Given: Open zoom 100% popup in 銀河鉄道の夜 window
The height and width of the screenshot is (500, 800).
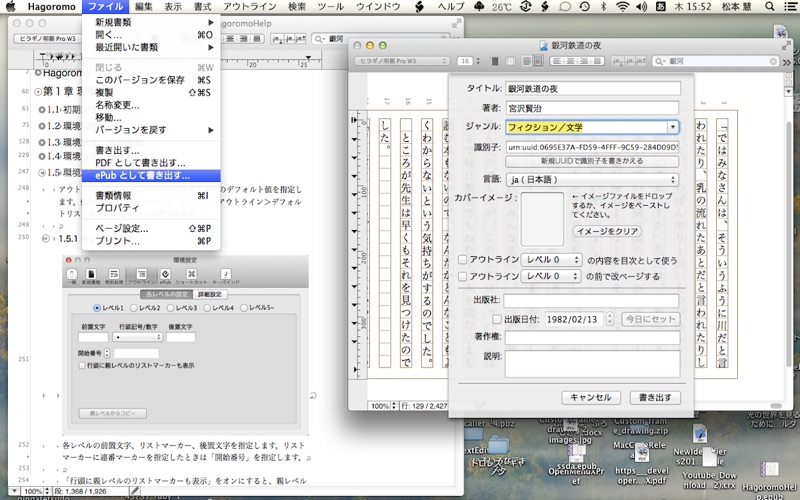Looking at the screenshot, I should [x=383, y=406].
